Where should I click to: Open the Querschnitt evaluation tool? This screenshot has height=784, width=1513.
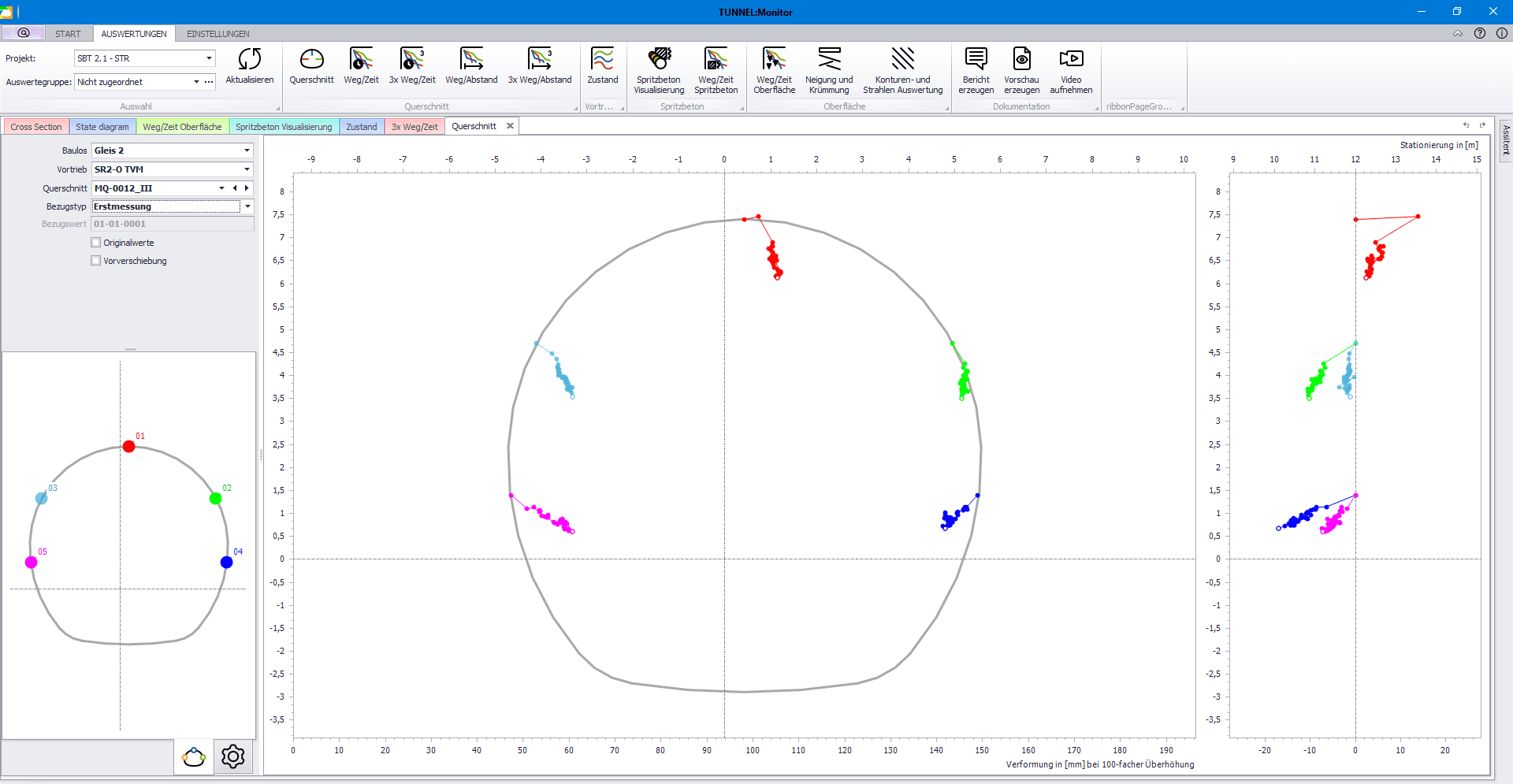click(x=311, y=60)
